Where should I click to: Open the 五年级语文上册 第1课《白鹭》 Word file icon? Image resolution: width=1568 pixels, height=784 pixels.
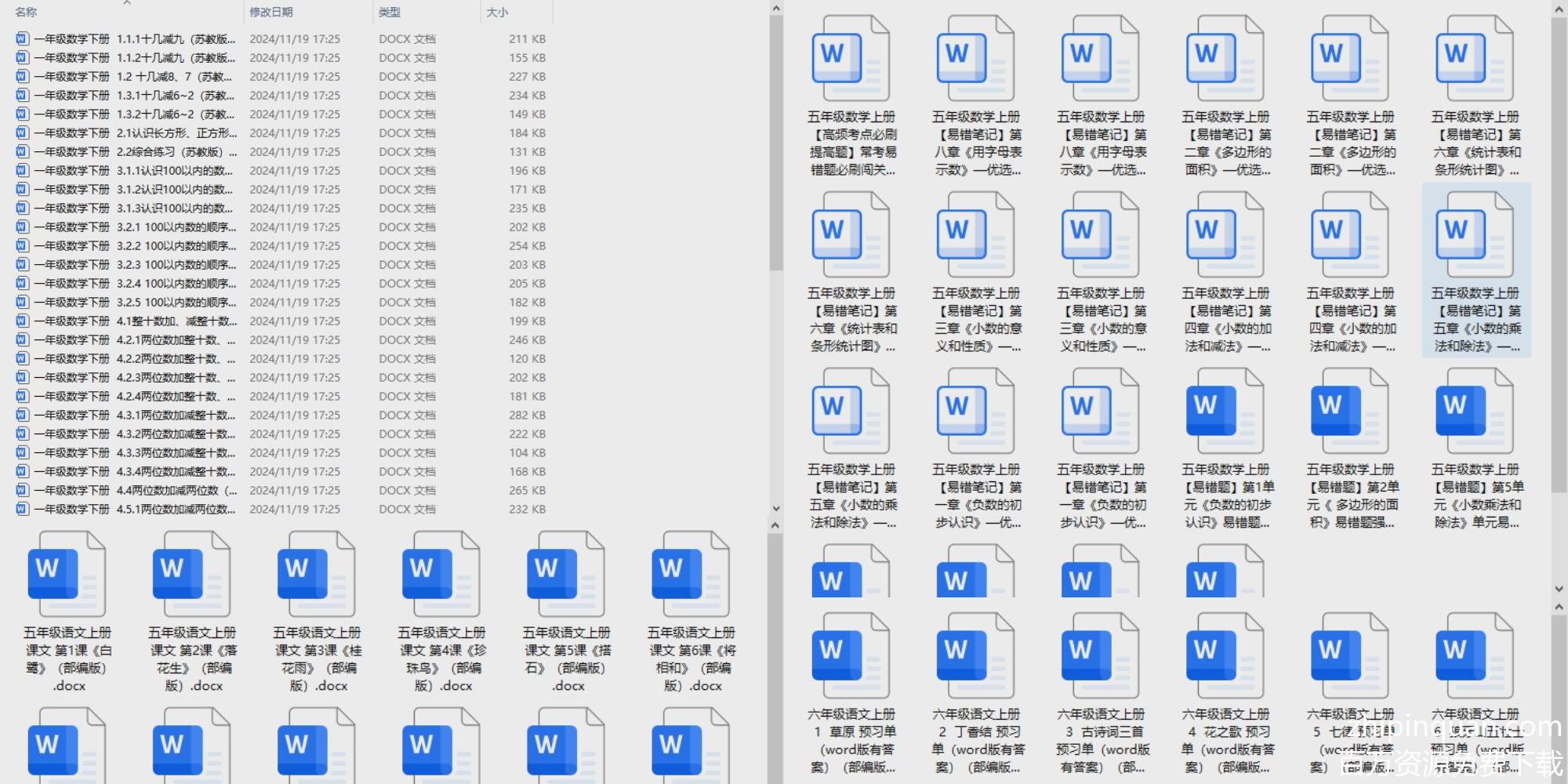(x=67, y=574)
